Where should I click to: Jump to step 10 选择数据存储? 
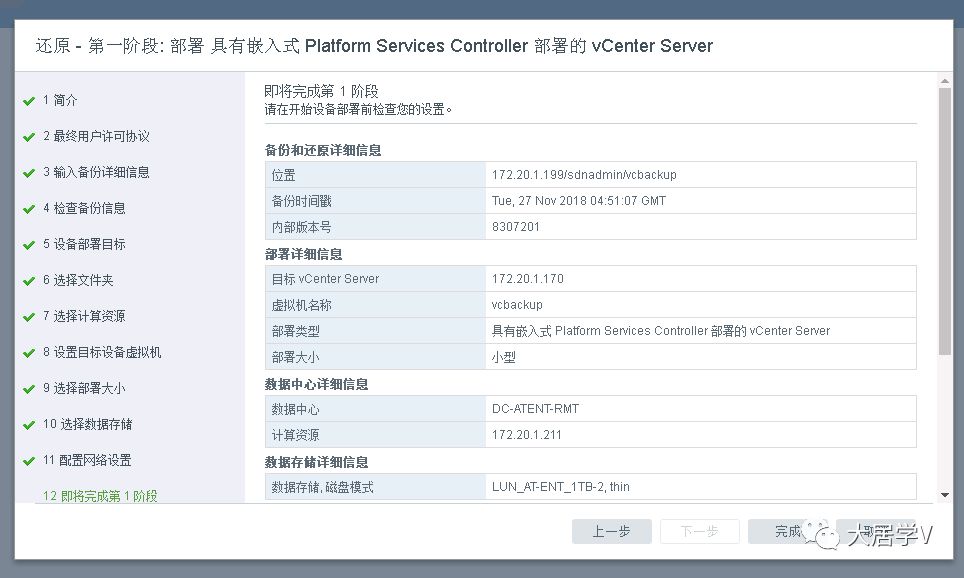(x=87, y=424)
